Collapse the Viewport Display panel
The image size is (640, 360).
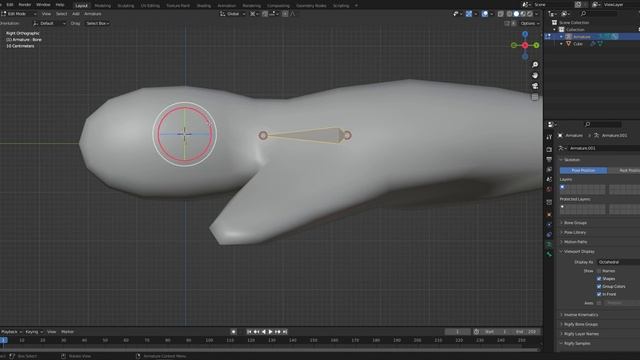[579, 252]
